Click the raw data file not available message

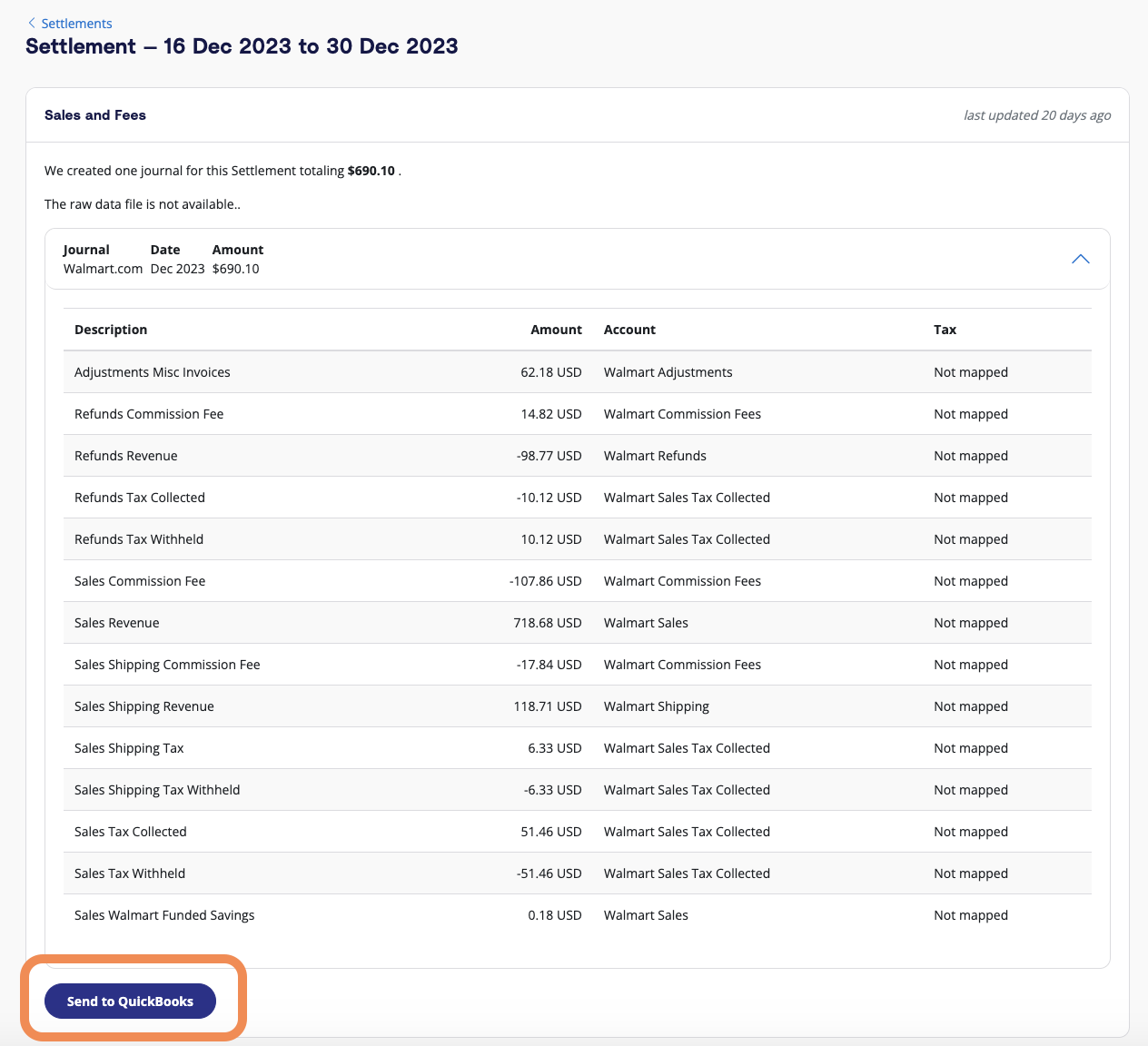click(143, 204)
